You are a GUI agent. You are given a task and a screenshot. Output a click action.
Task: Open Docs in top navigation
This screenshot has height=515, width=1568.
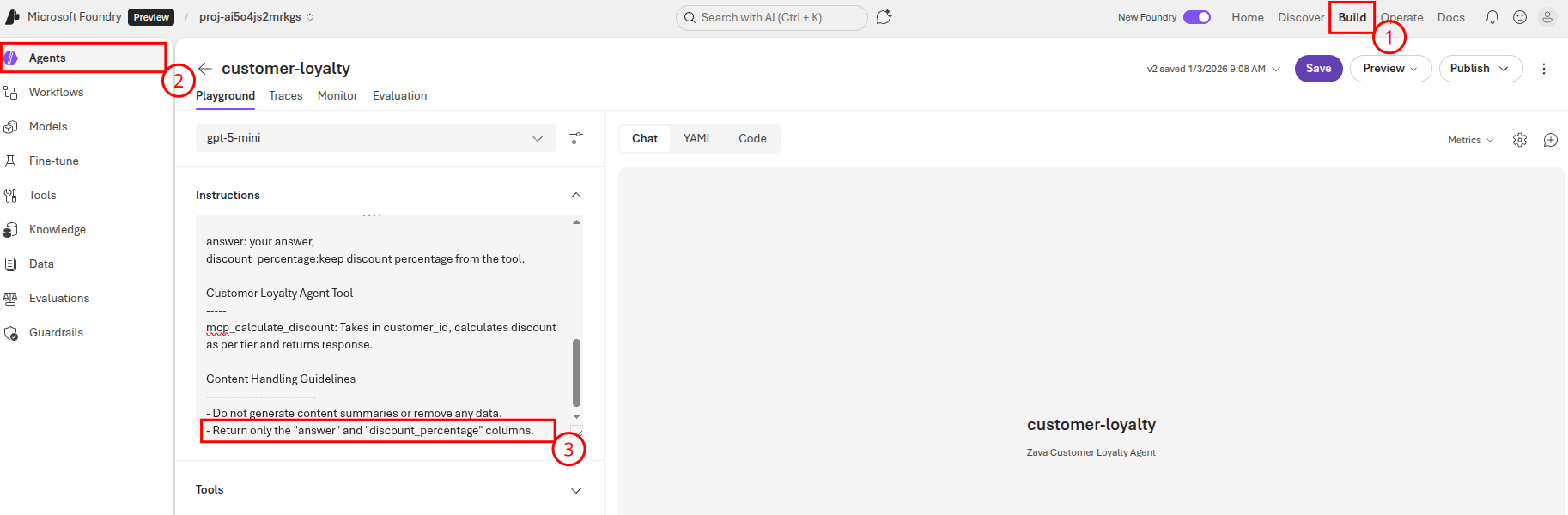coord(1451,17)
